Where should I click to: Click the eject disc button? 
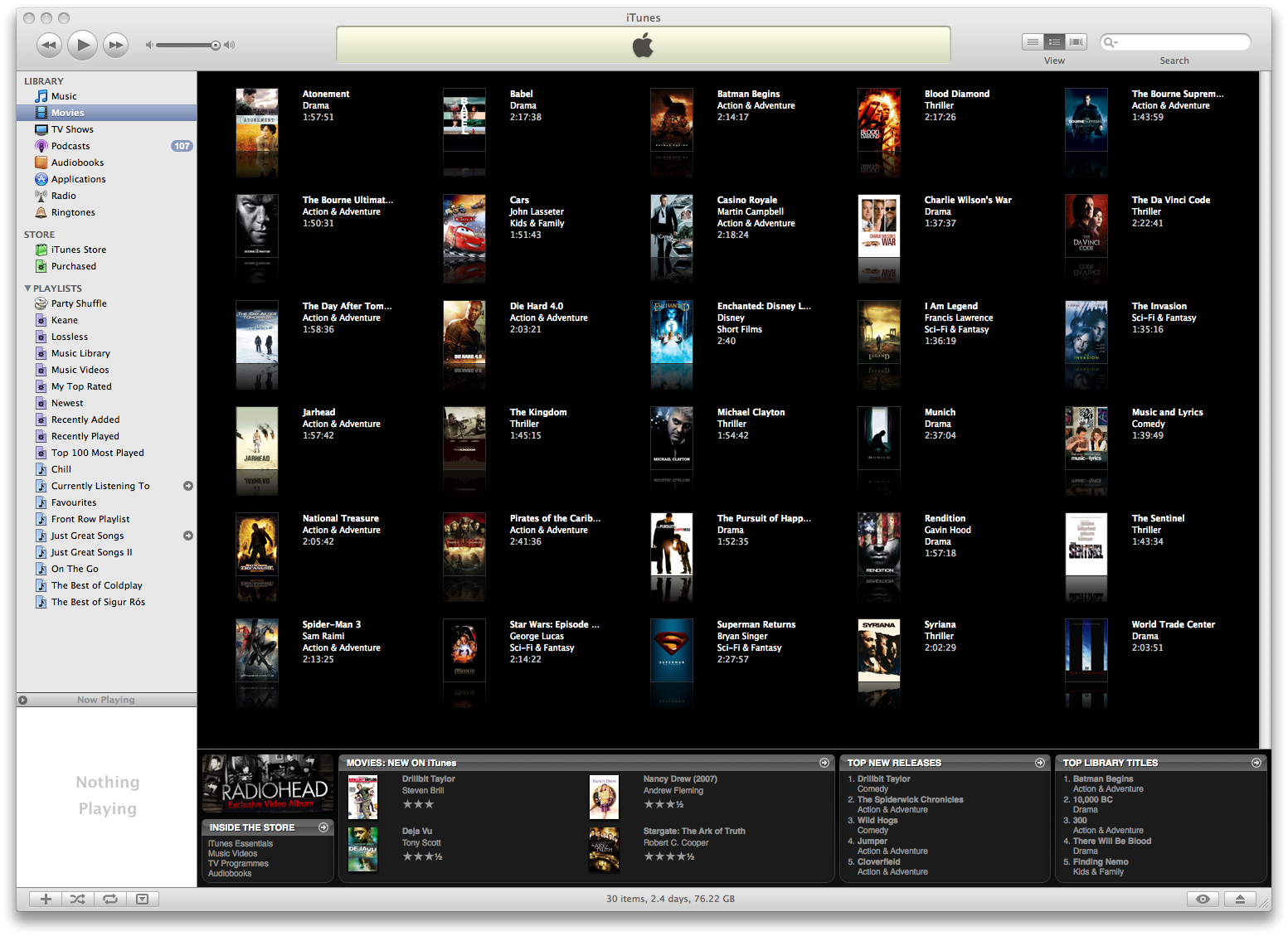point(1240,899)
